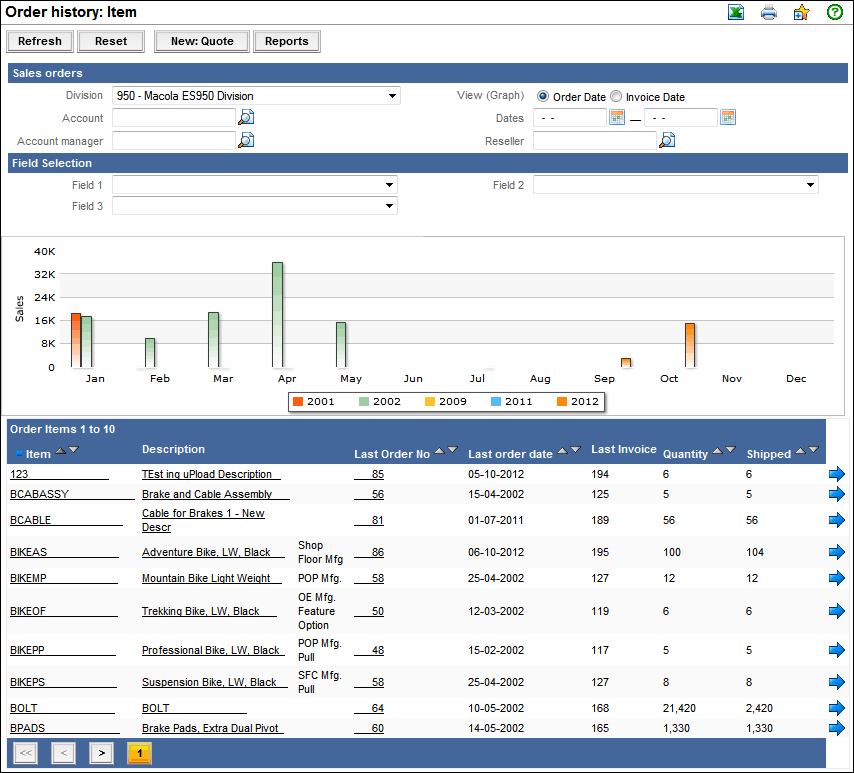Go to page 1 in pager
The width and height of the screenshot is (854, 773).
(x=139, y=753)
